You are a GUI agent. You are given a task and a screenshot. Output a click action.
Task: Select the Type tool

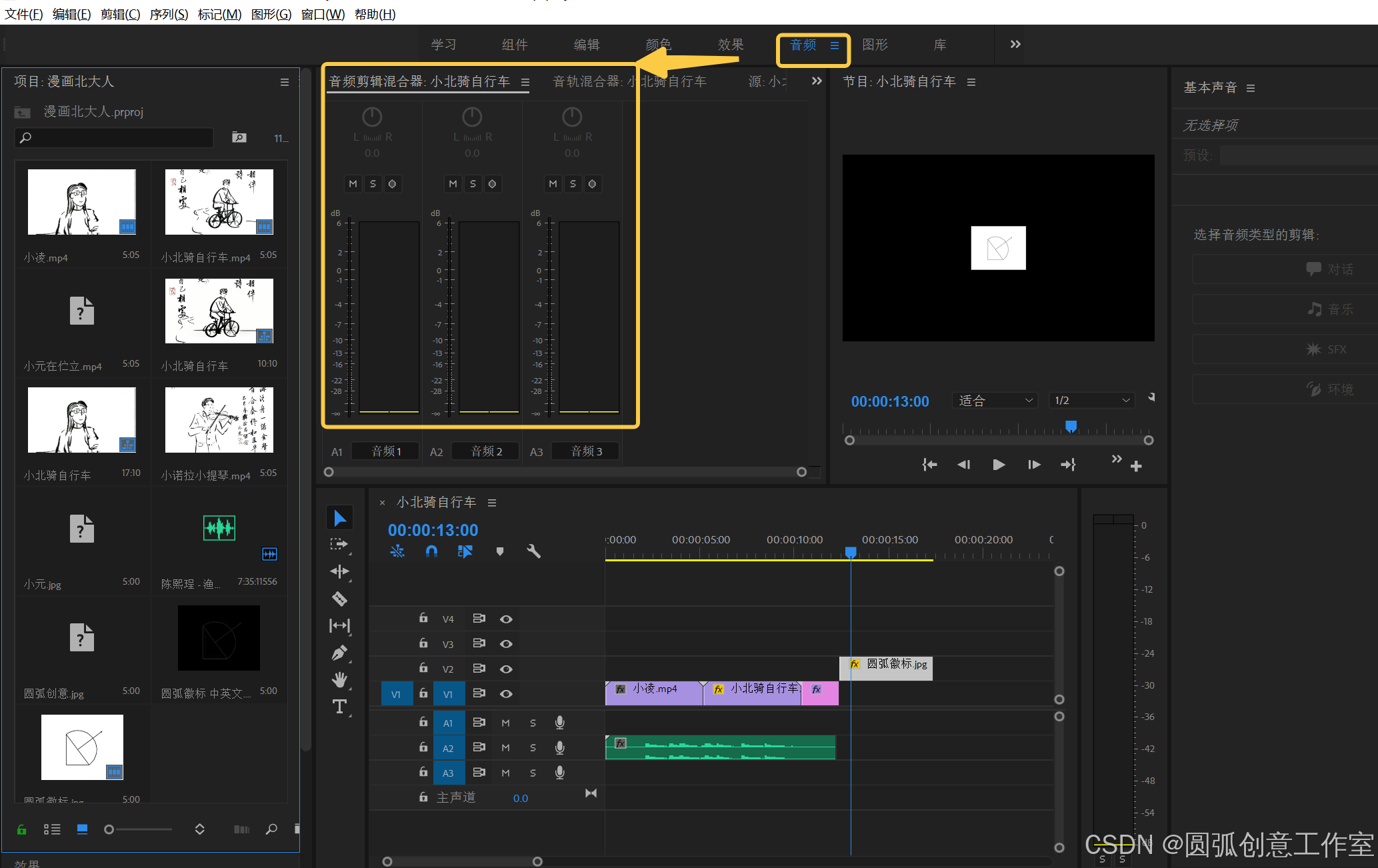(x=339, y=707)
